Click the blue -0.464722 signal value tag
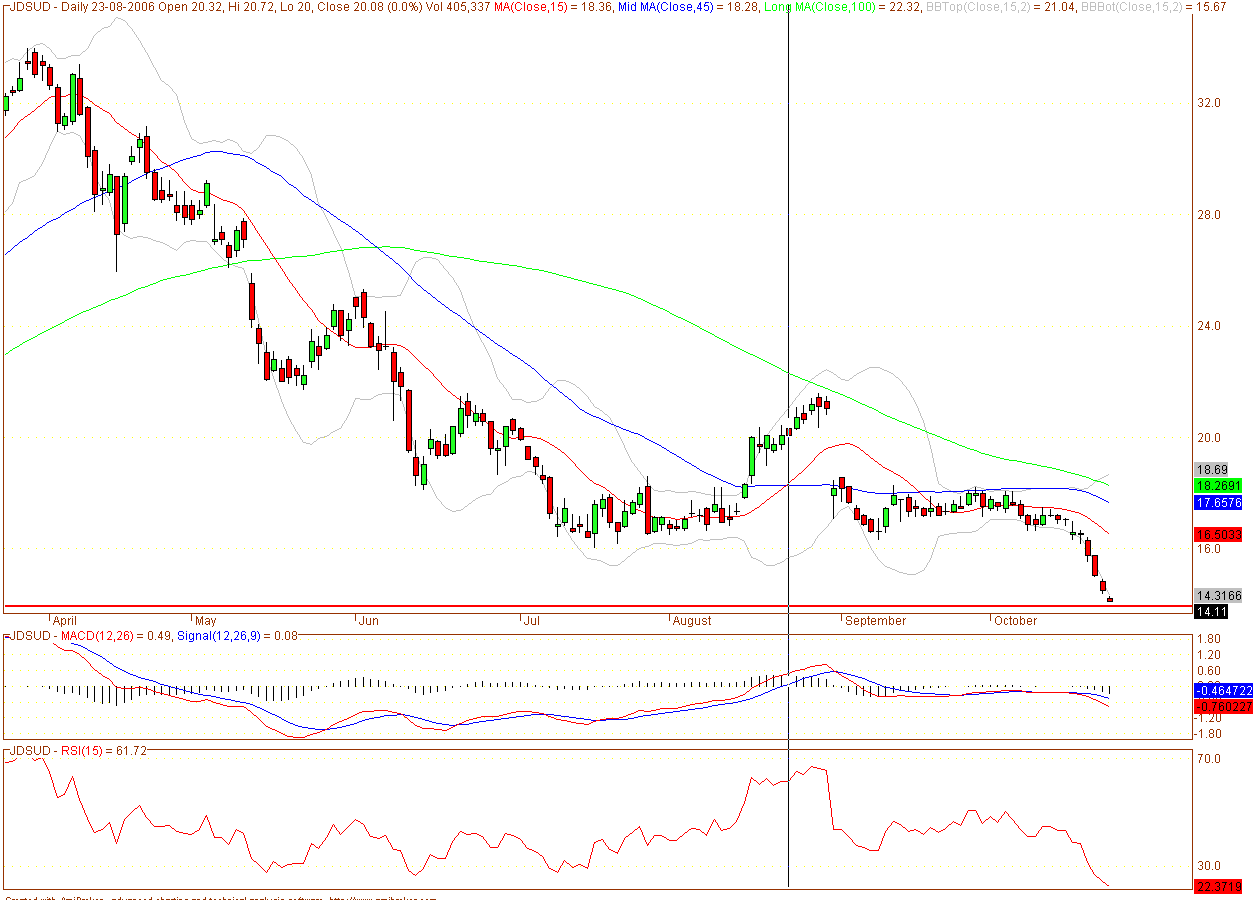 [x=1223, y=691]
